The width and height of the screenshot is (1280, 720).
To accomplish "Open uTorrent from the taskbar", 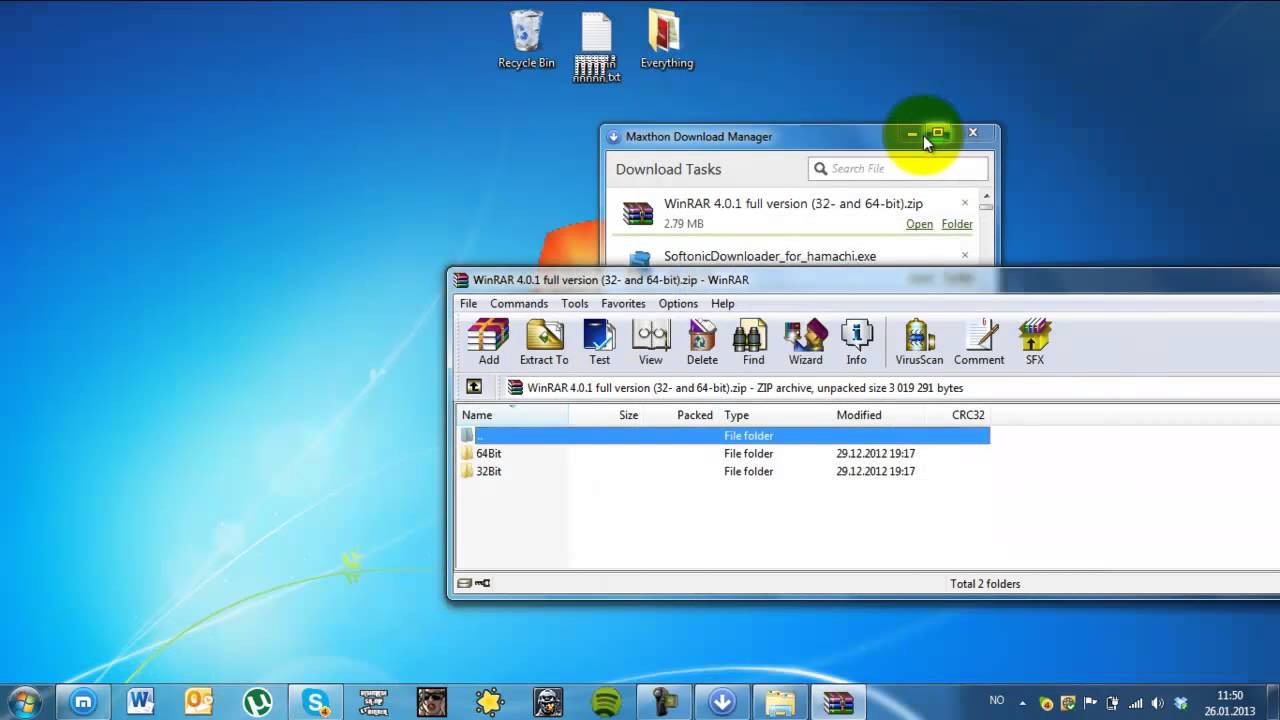I will click(257, 702).
